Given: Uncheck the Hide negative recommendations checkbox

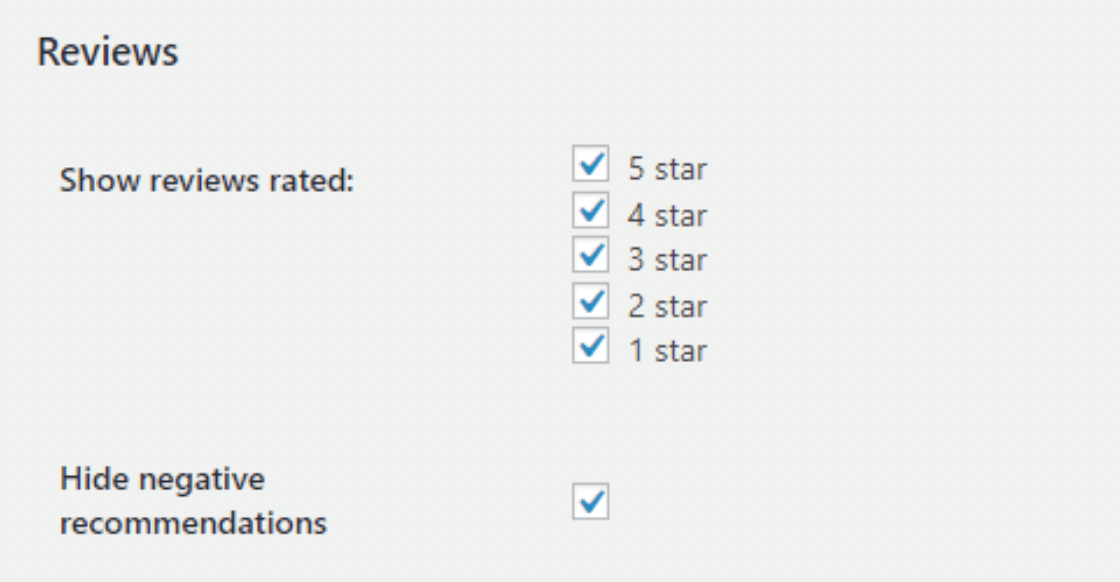Looking at the screenshot, I should [591, 501].
